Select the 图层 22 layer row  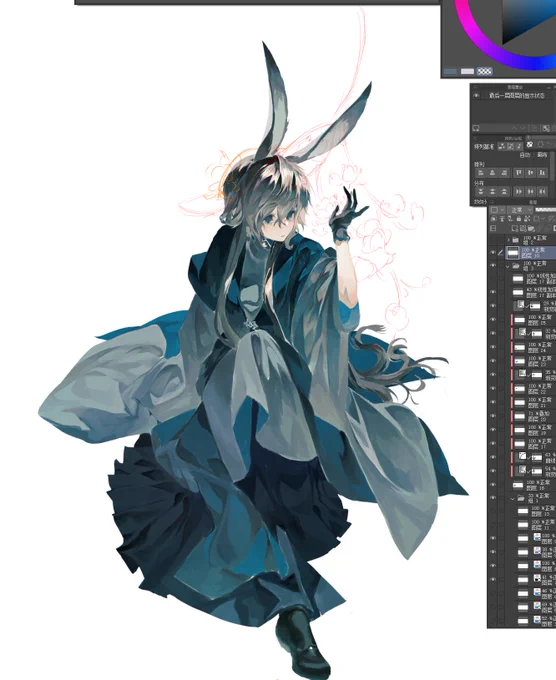coord(533,389)
